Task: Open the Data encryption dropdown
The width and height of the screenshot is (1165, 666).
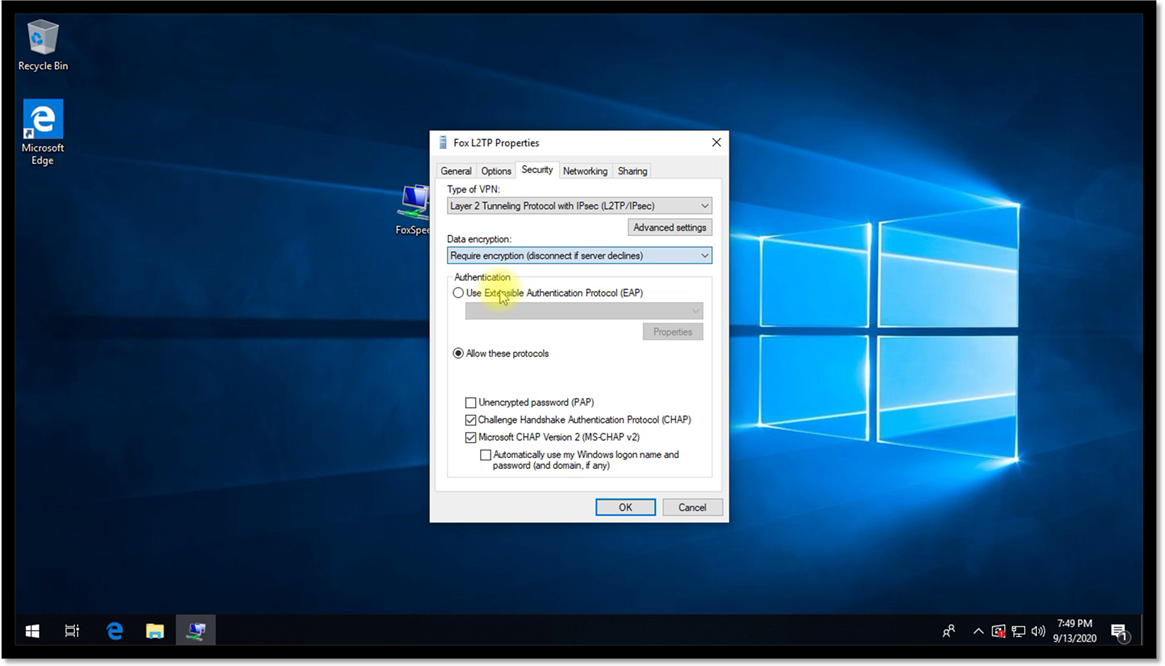Action: point(579,256)
